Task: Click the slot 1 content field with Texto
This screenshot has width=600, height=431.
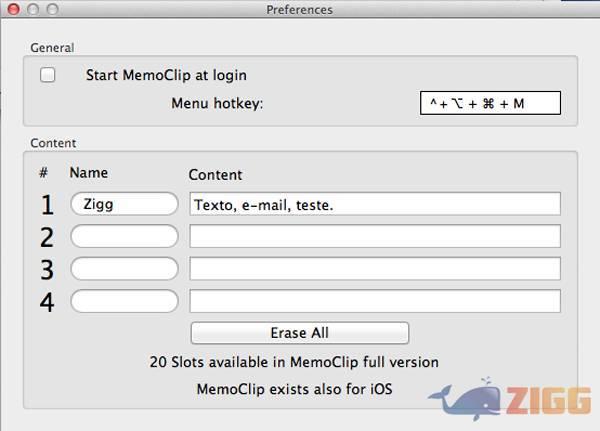Action: coord(375,204)
